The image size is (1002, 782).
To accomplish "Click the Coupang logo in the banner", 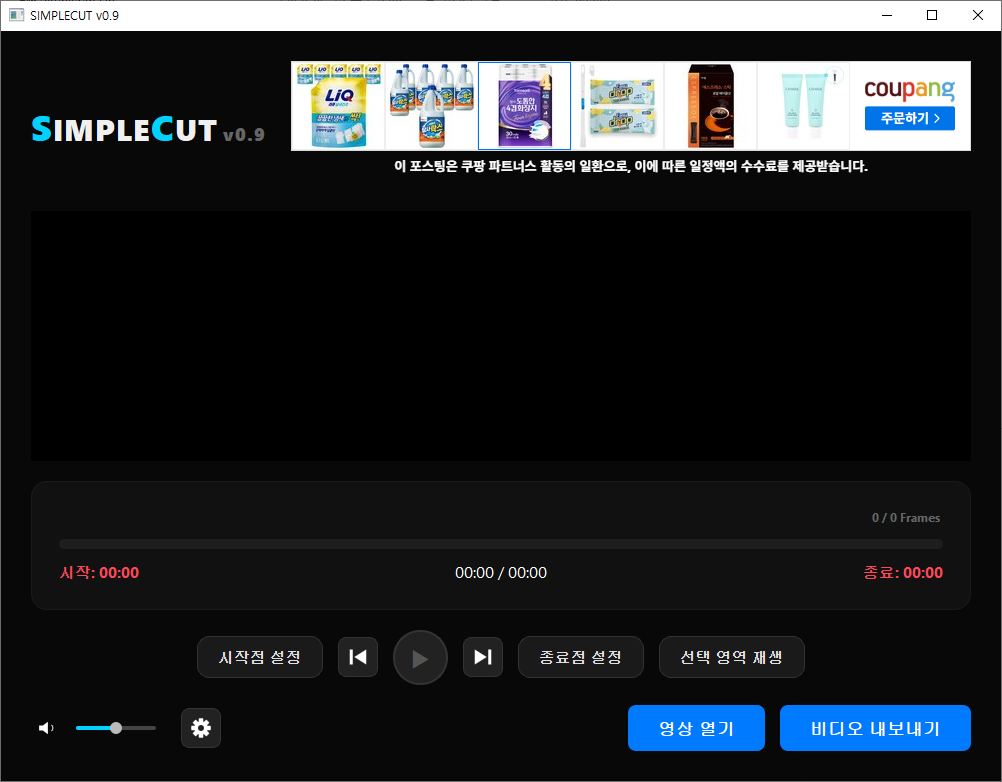I will tap(909, 89).
